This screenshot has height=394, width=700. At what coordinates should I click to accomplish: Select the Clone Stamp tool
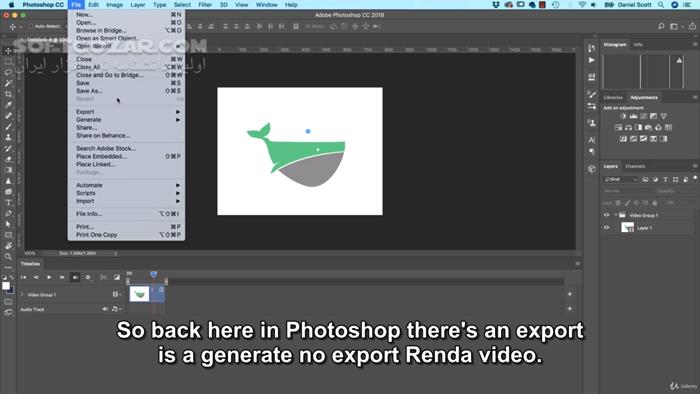[8, 137]
